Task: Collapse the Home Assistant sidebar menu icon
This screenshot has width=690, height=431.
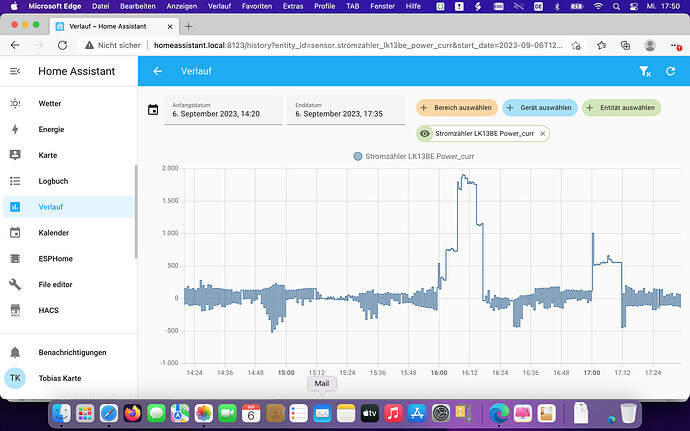Action: coord(15,71)
